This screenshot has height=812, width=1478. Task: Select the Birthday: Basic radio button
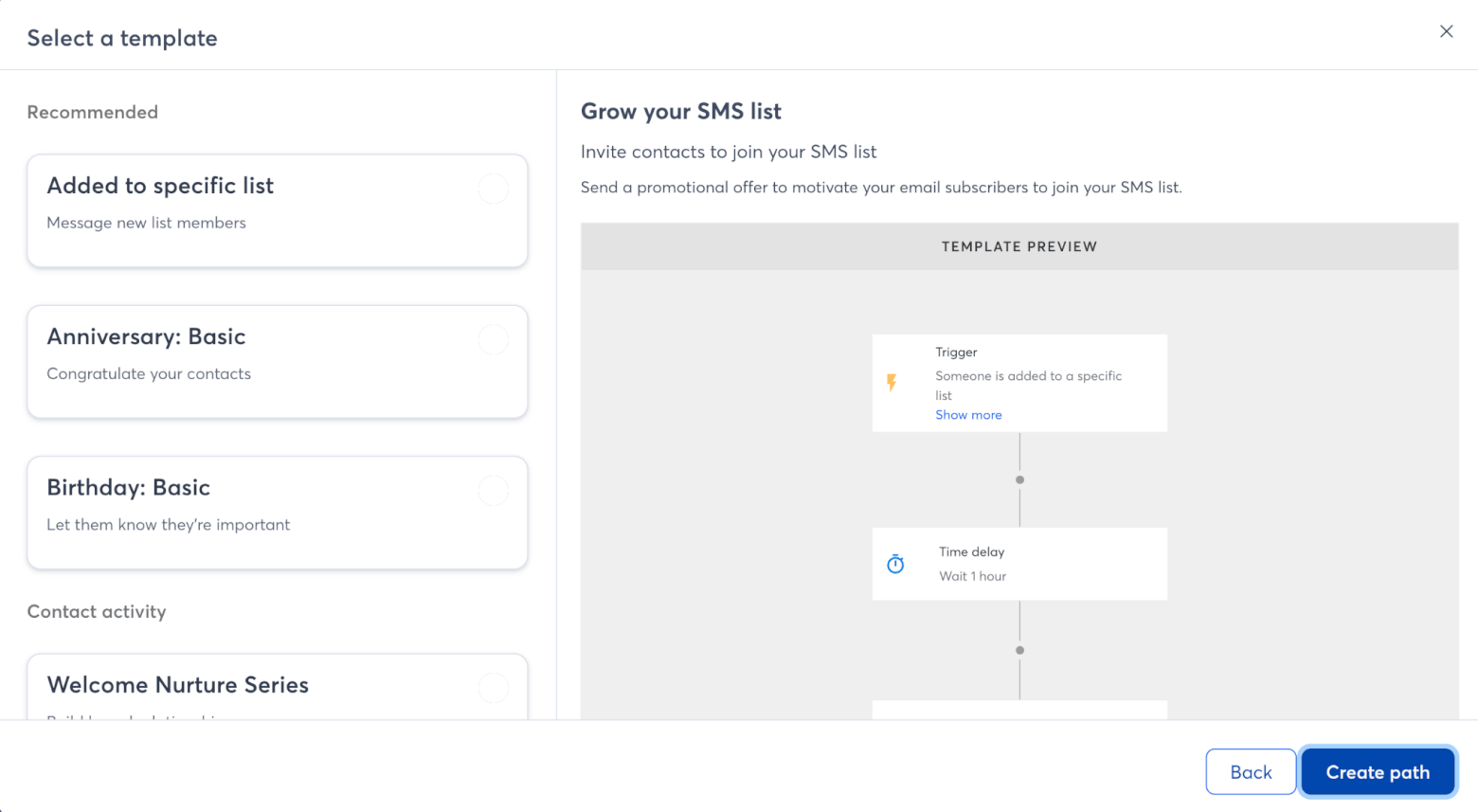tap(494, 491)
